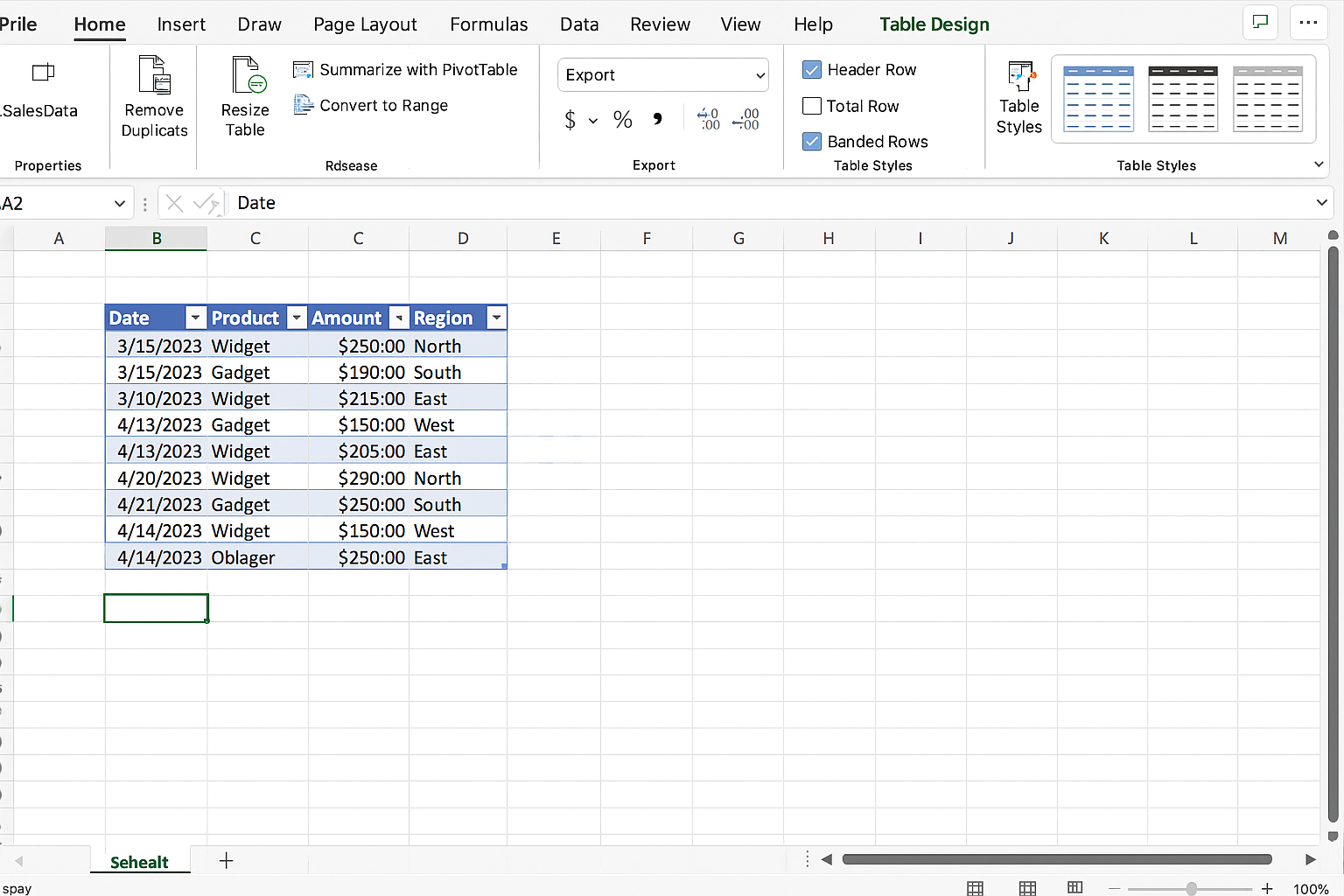Click the Remove Duplicates icon

pyautogui.click(x=155, y=75)
